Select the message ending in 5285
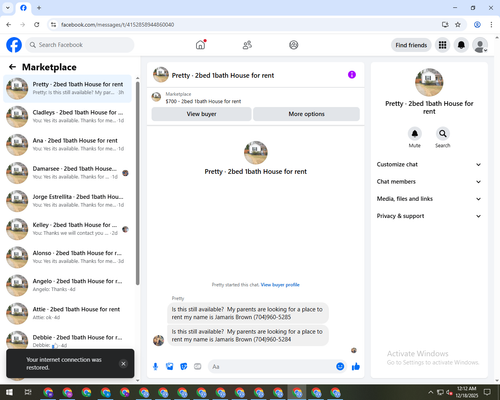 coord(248,313)
